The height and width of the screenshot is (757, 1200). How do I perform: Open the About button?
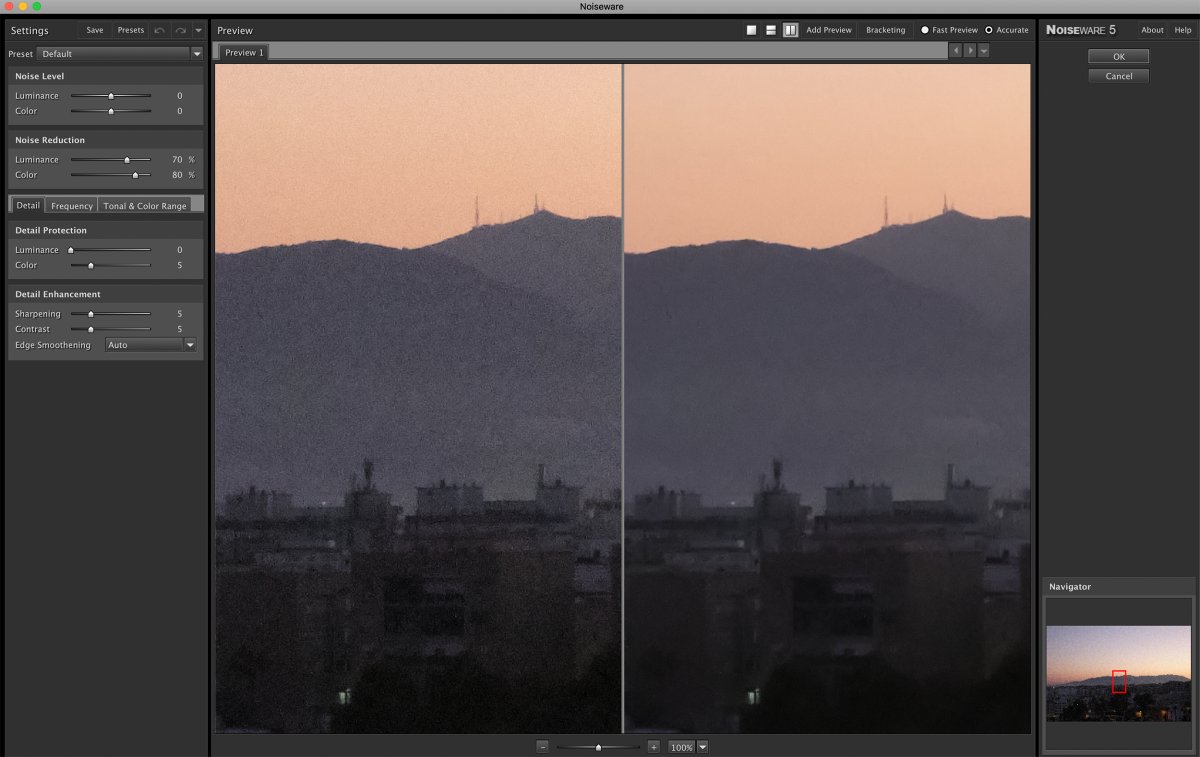pyautogui.click(x=1153, y=30)
